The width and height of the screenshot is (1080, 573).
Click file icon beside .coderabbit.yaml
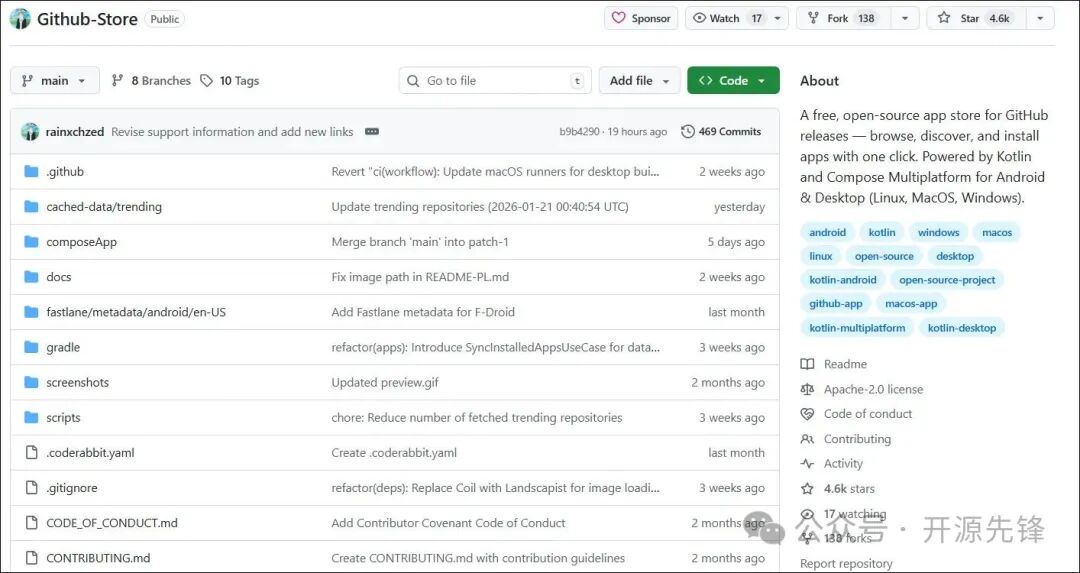point(31,452)
